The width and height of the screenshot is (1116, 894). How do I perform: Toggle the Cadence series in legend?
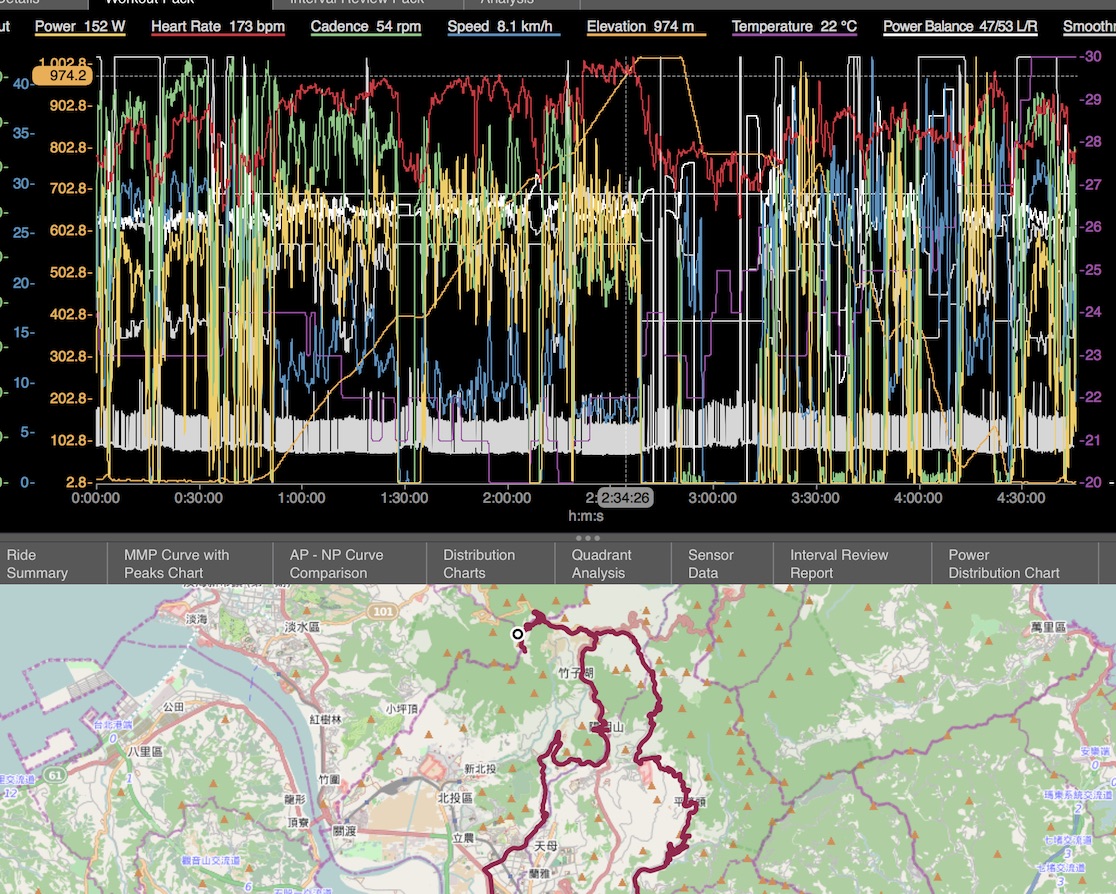(365, 27)
